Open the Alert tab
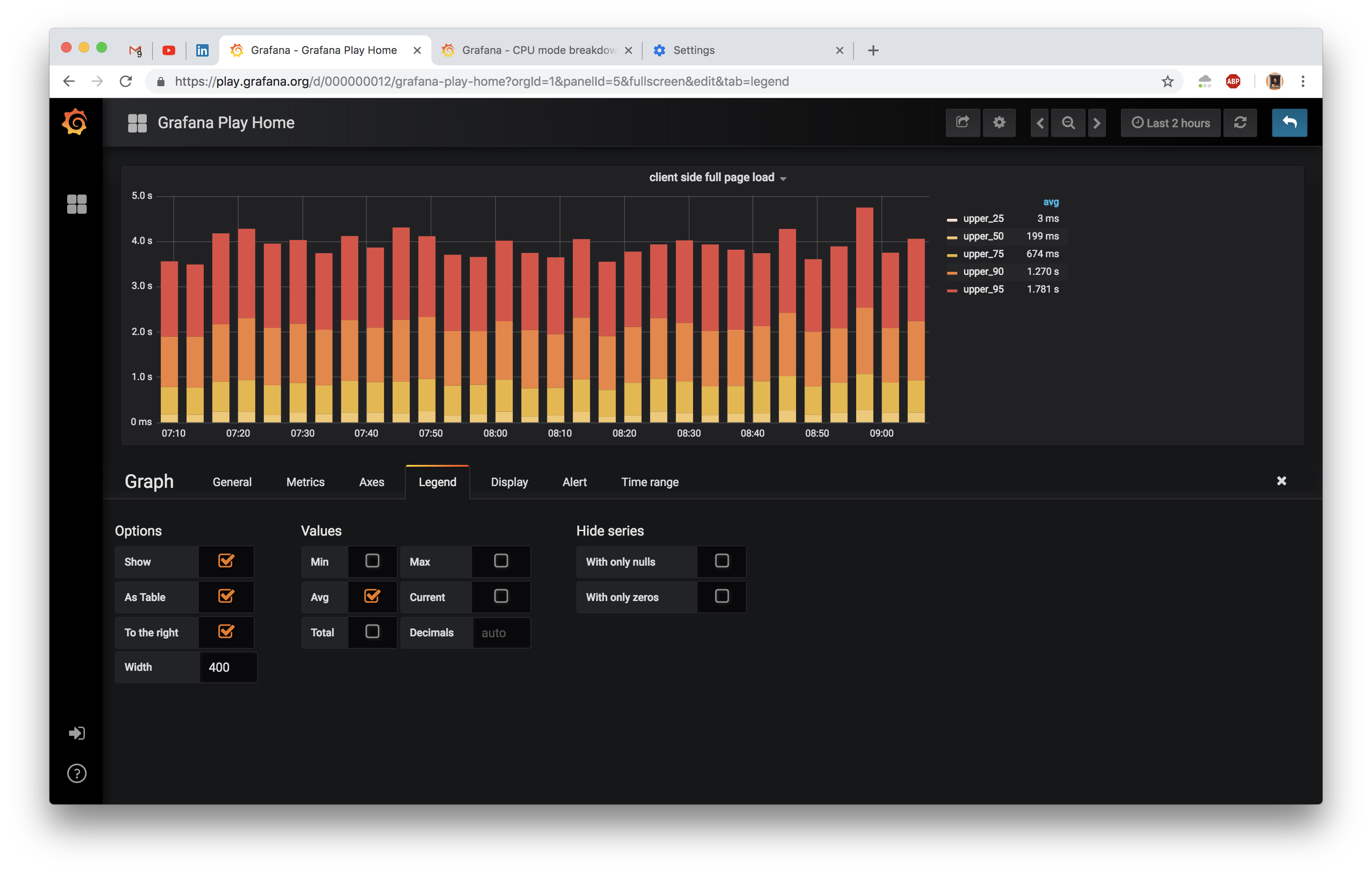This screenshot has width=1372, height=875. click(x=574, y=481)
